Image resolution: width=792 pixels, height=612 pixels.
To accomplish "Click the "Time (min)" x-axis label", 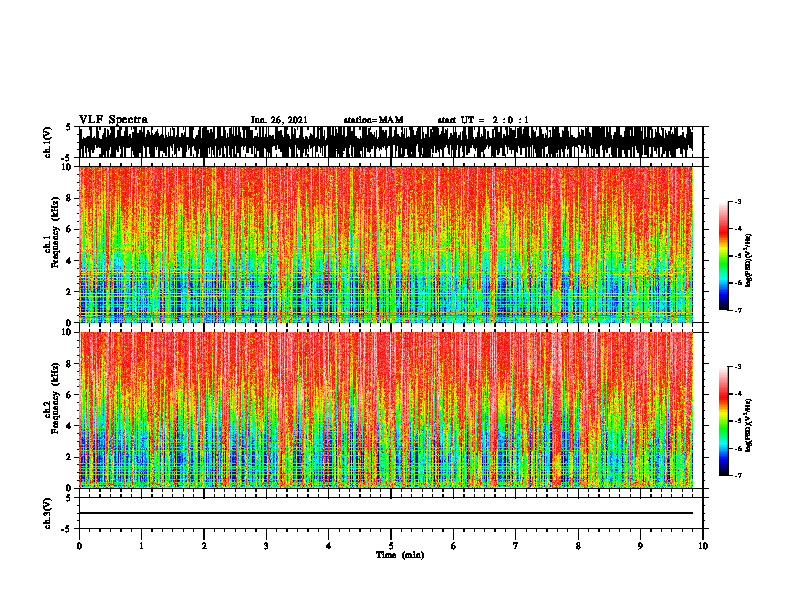I will 400,555.
